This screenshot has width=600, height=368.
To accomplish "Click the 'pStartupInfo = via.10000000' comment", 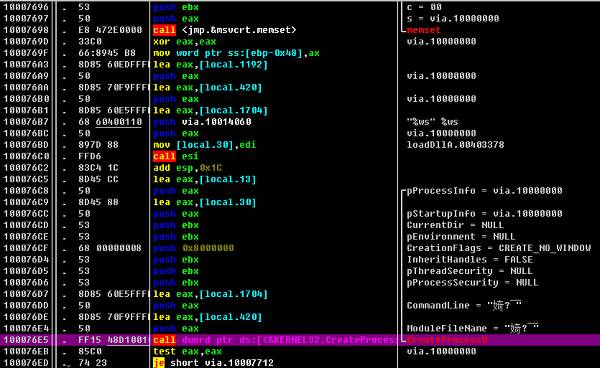I will (x=484, y=213).
